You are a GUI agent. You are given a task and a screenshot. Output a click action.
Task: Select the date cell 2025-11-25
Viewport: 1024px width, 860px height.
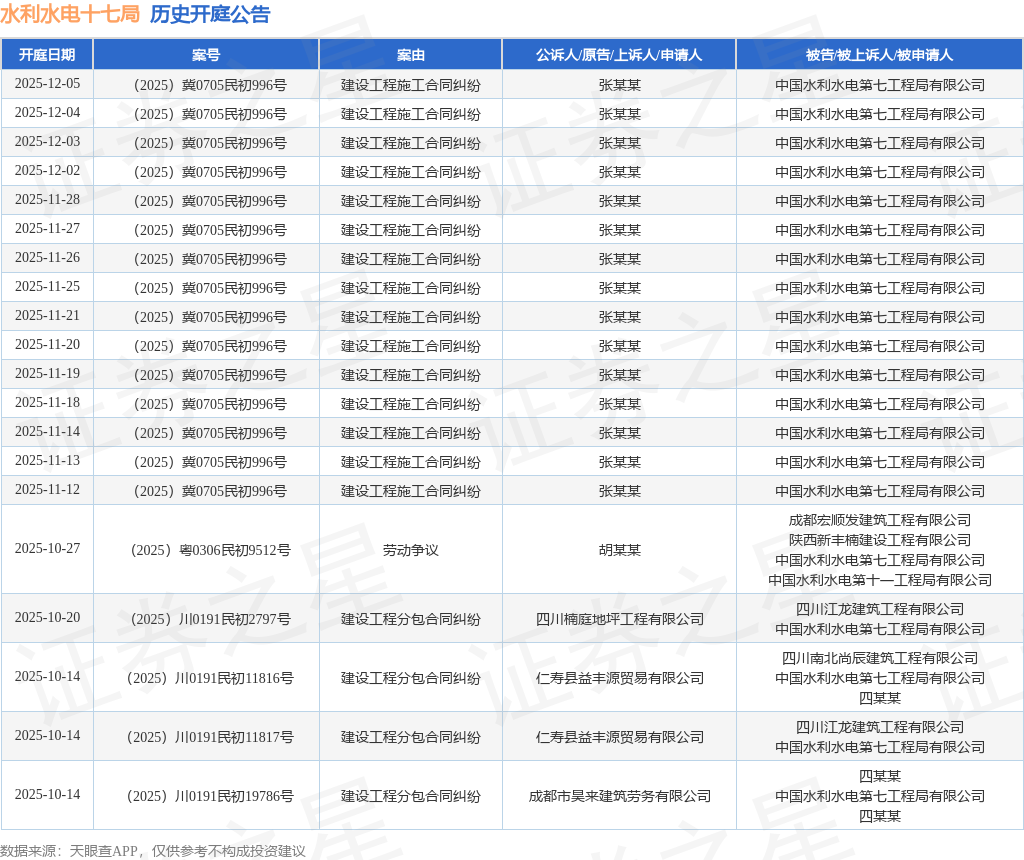pyautogui.click(x=48, y=287)
